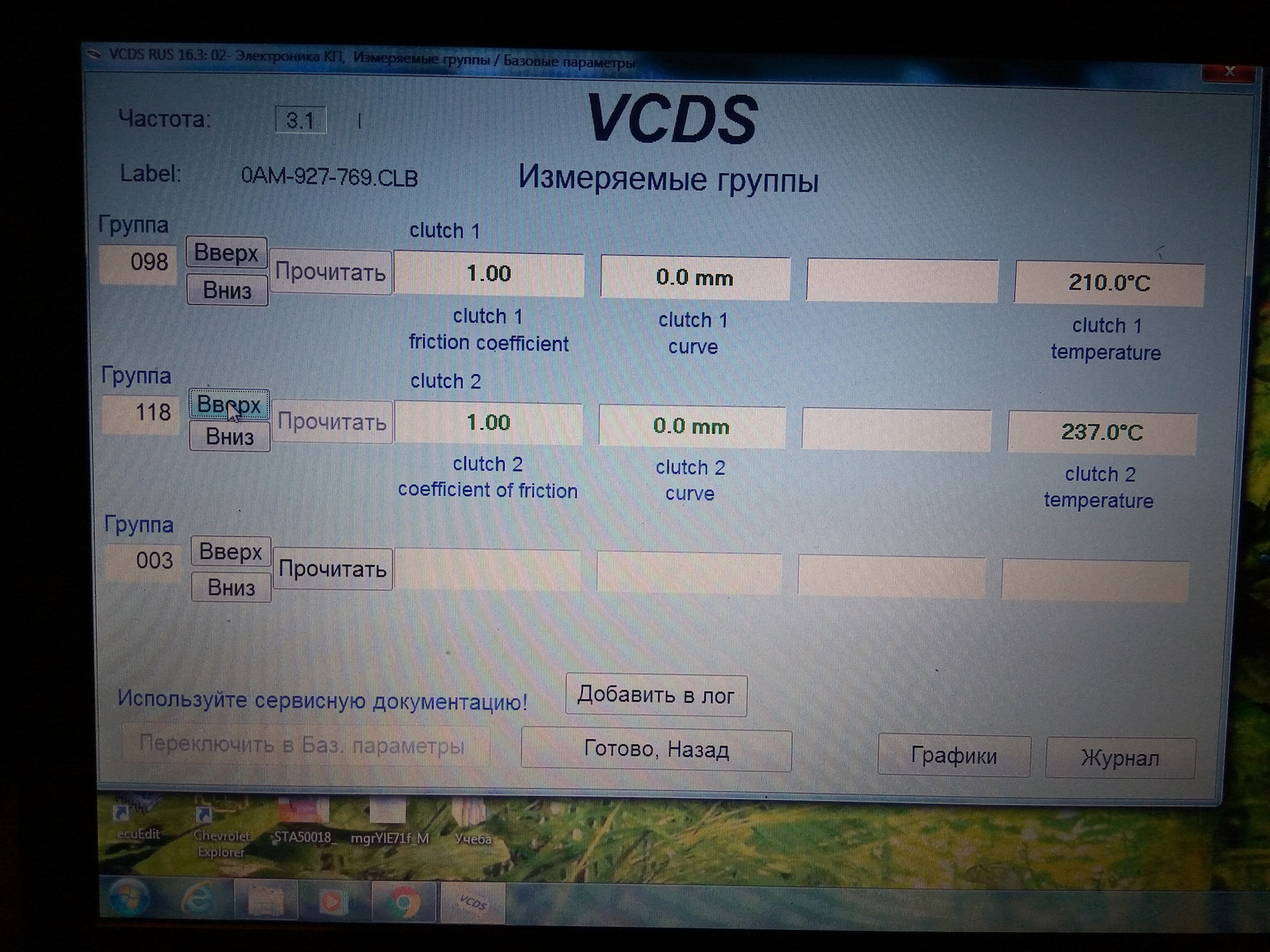
Task: Click the Частота value field 3.1
Action: (x=301, y=120)
